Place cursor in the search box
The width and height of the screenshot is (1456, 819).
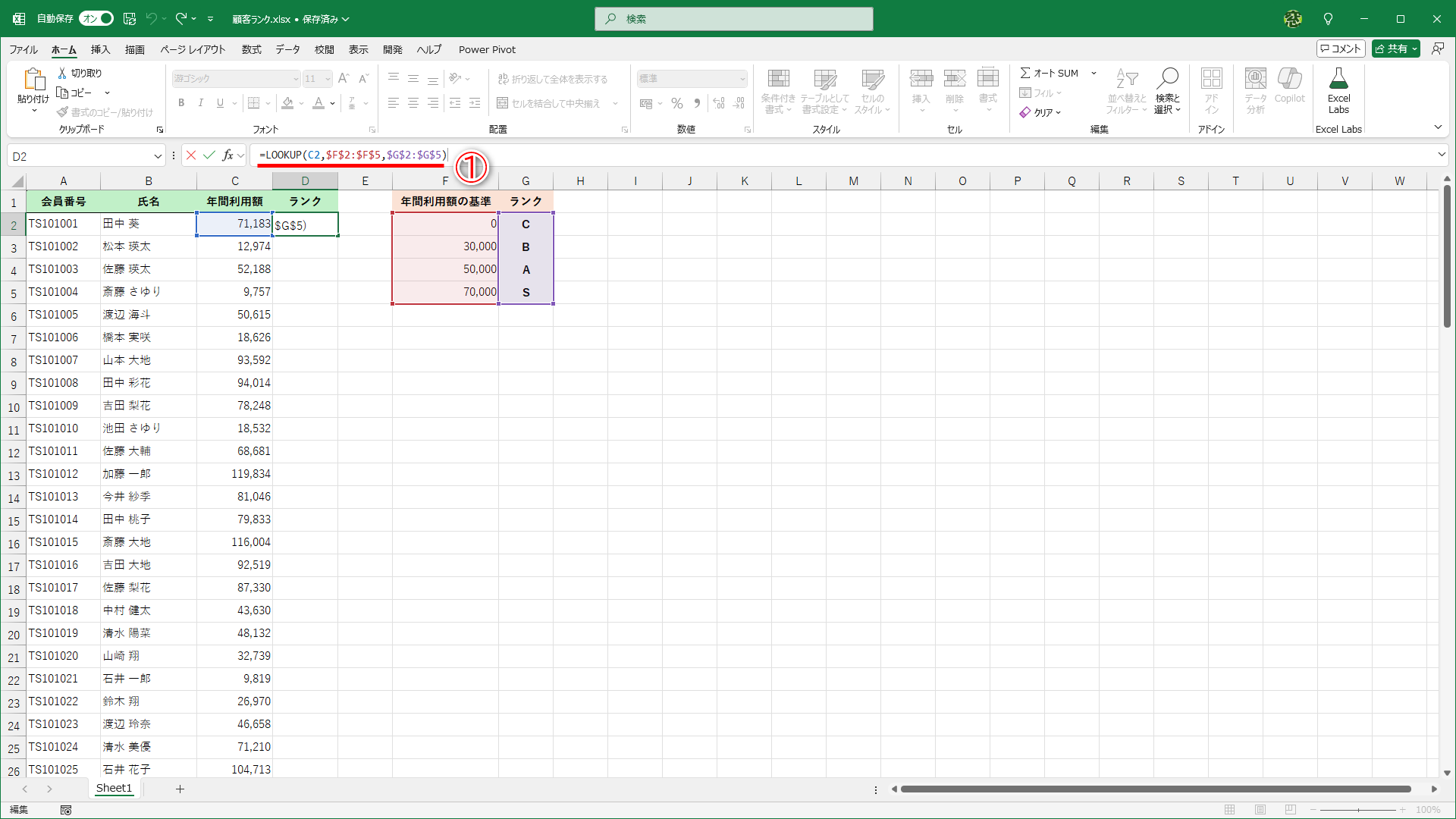(733, 19)
